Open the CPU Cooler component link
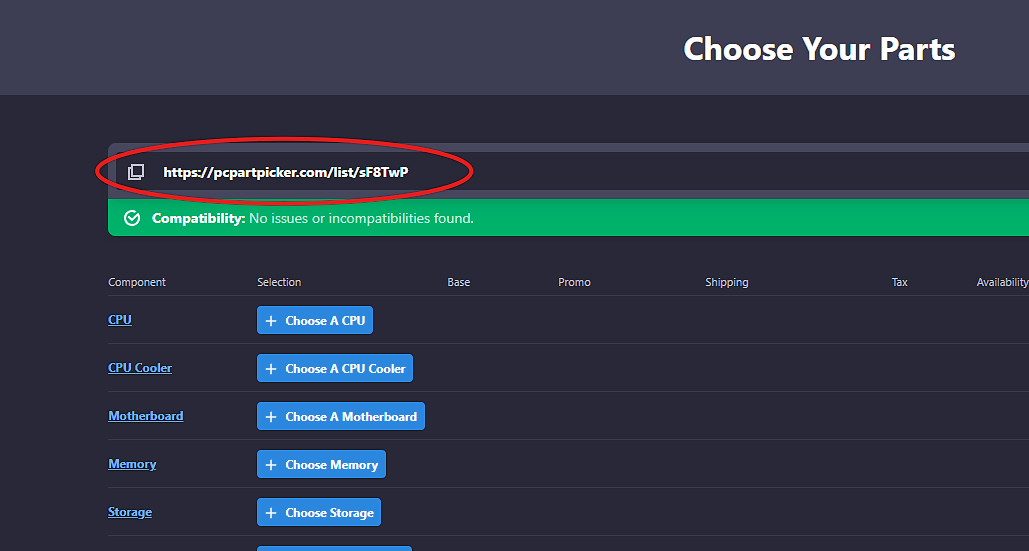1029x551 pixels. click(140, 367)
